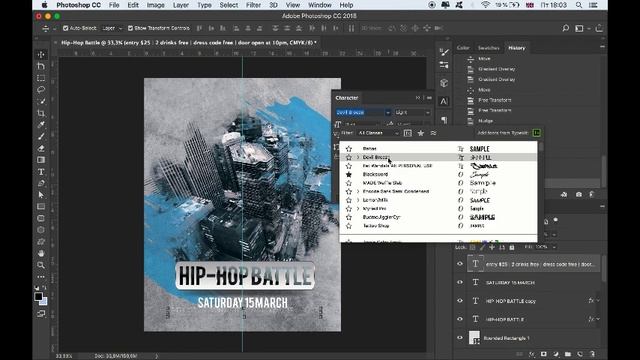Toggle Show Transform Controls checkbox
The width and height of the screenshot is (640, 360).
(130, 28)
